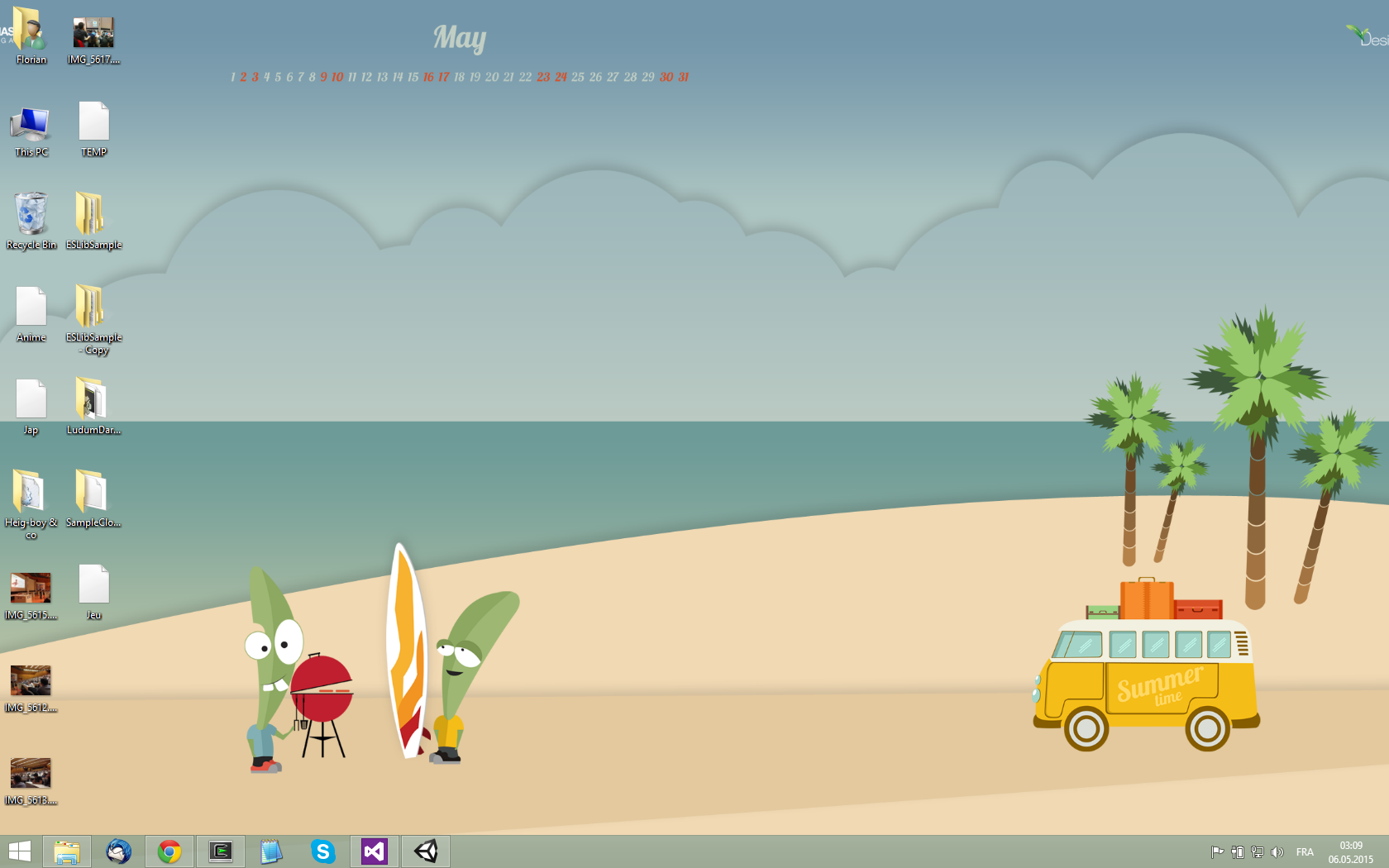Image resolution: width=1389 pixels, height=868 pixels.
Task: Select the IMG_5617 image thumbnail
Action: pyautogui.click(x=93, y=35)
